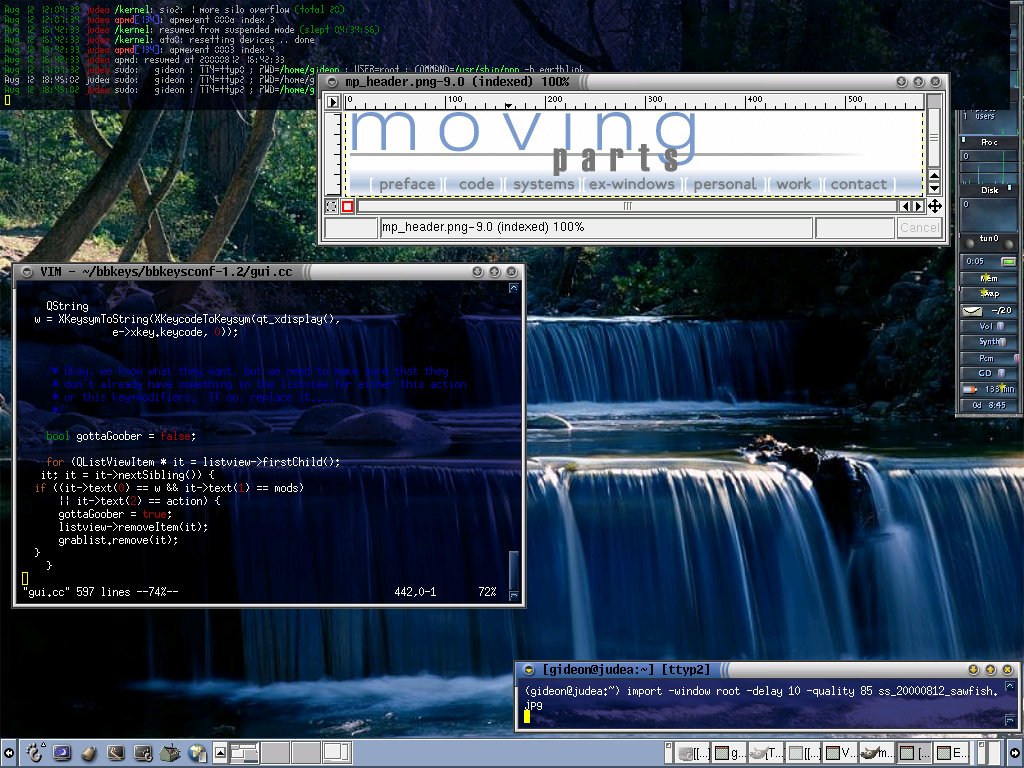Open the GNOME foot main menu
The height and width of the screenshot is (768, 1024).
click(x=33, y=753)
